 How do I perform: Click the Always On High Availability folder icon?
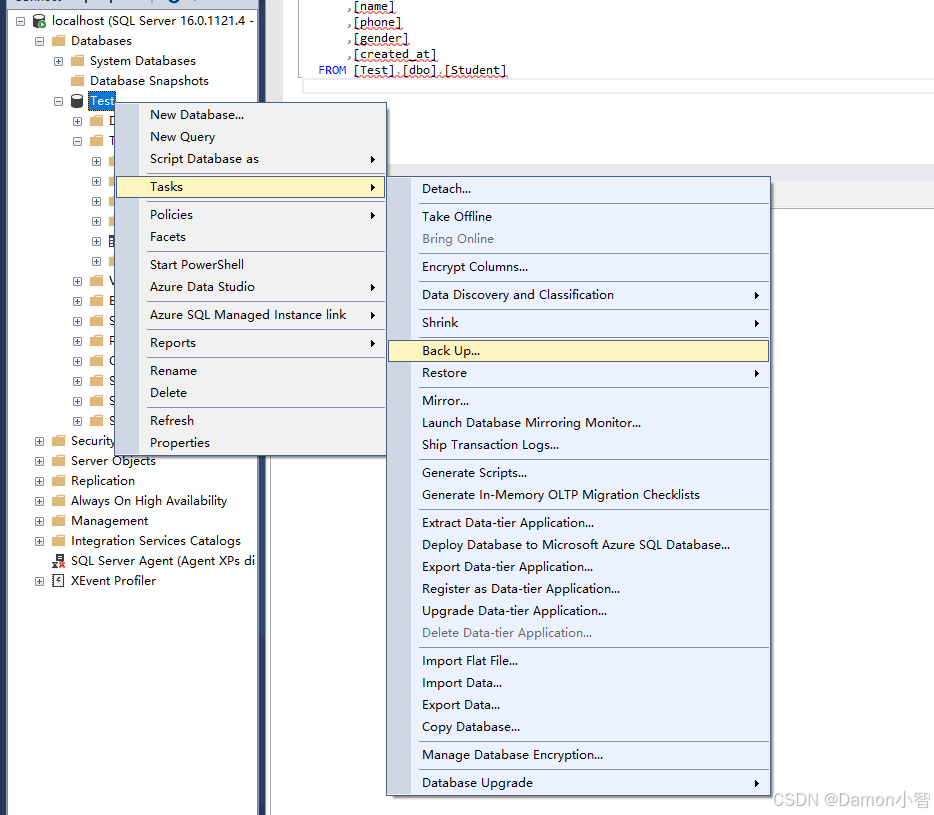[58, 501]
